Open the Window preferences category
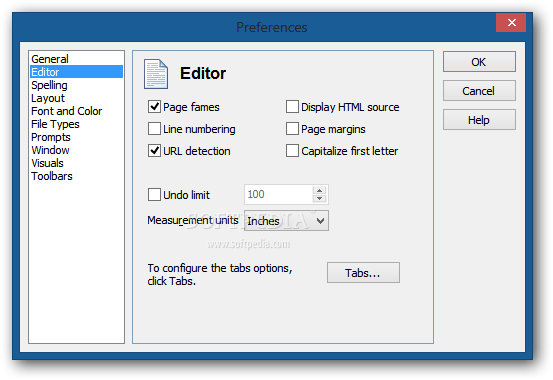 click(x=77, y=150)
